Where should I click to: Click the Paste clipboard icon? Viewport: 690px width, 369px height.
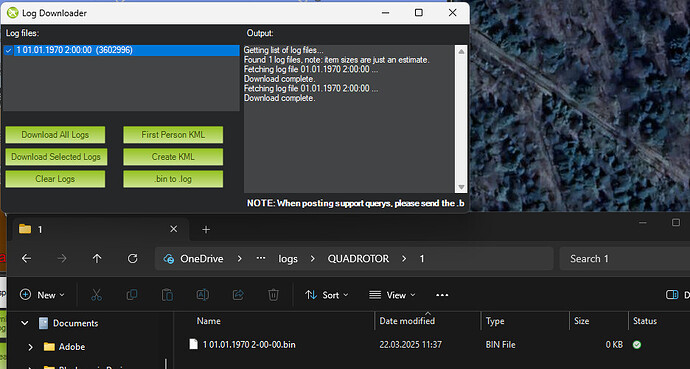167,295
